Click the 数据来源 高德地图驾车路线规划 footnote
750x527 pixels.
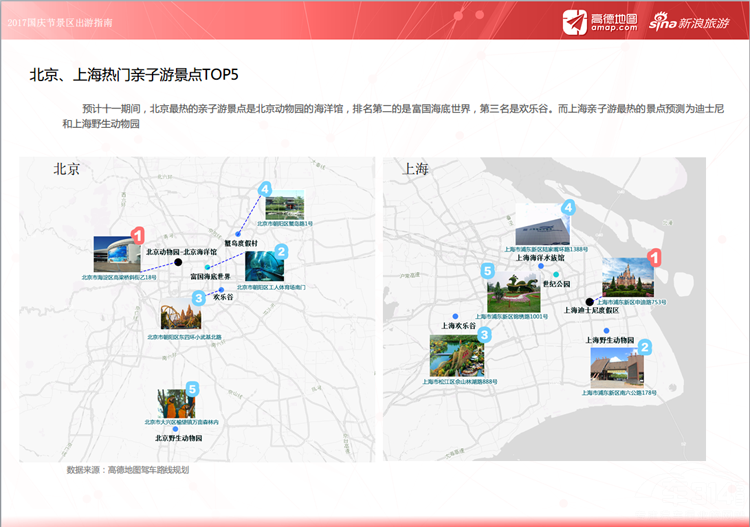pyautogui.click(x=127, y=469)
